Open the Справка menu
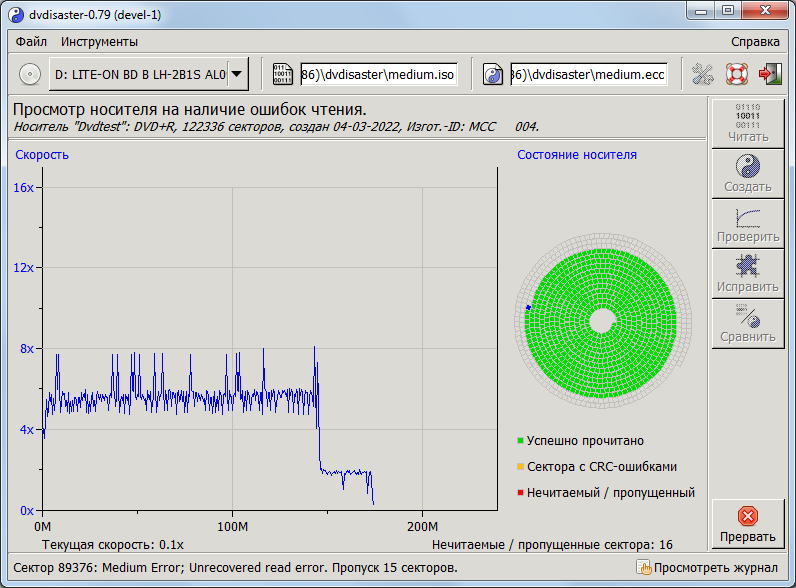The height and width of the screenshot is (588, 796). coord(755,42)
